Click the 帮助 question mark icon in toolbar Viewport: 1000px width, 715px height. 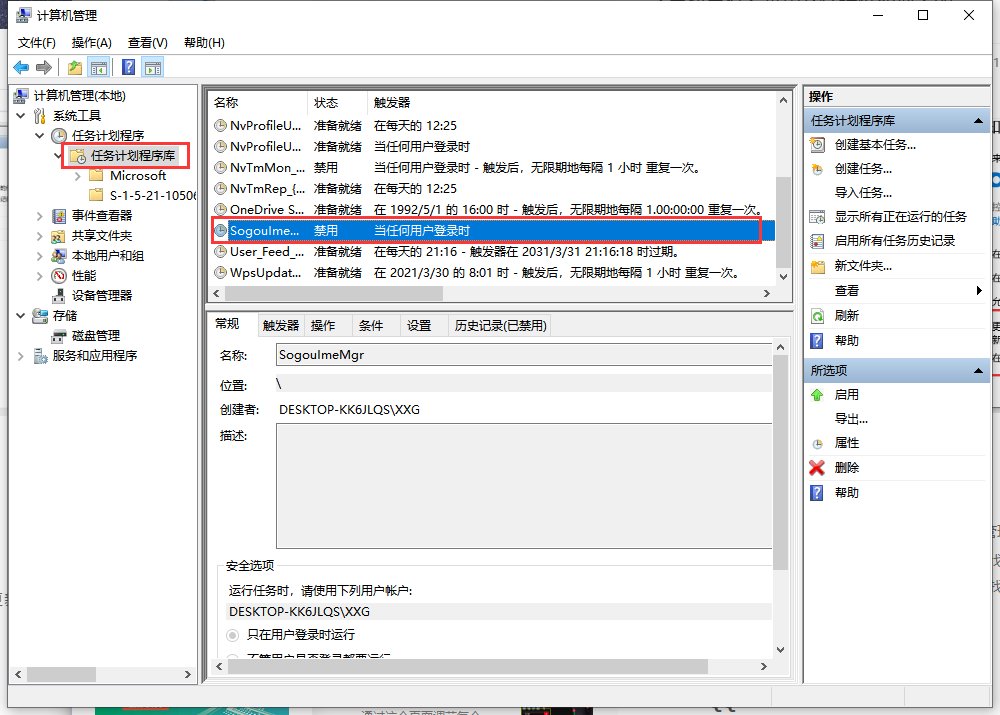tap(128, 67)
